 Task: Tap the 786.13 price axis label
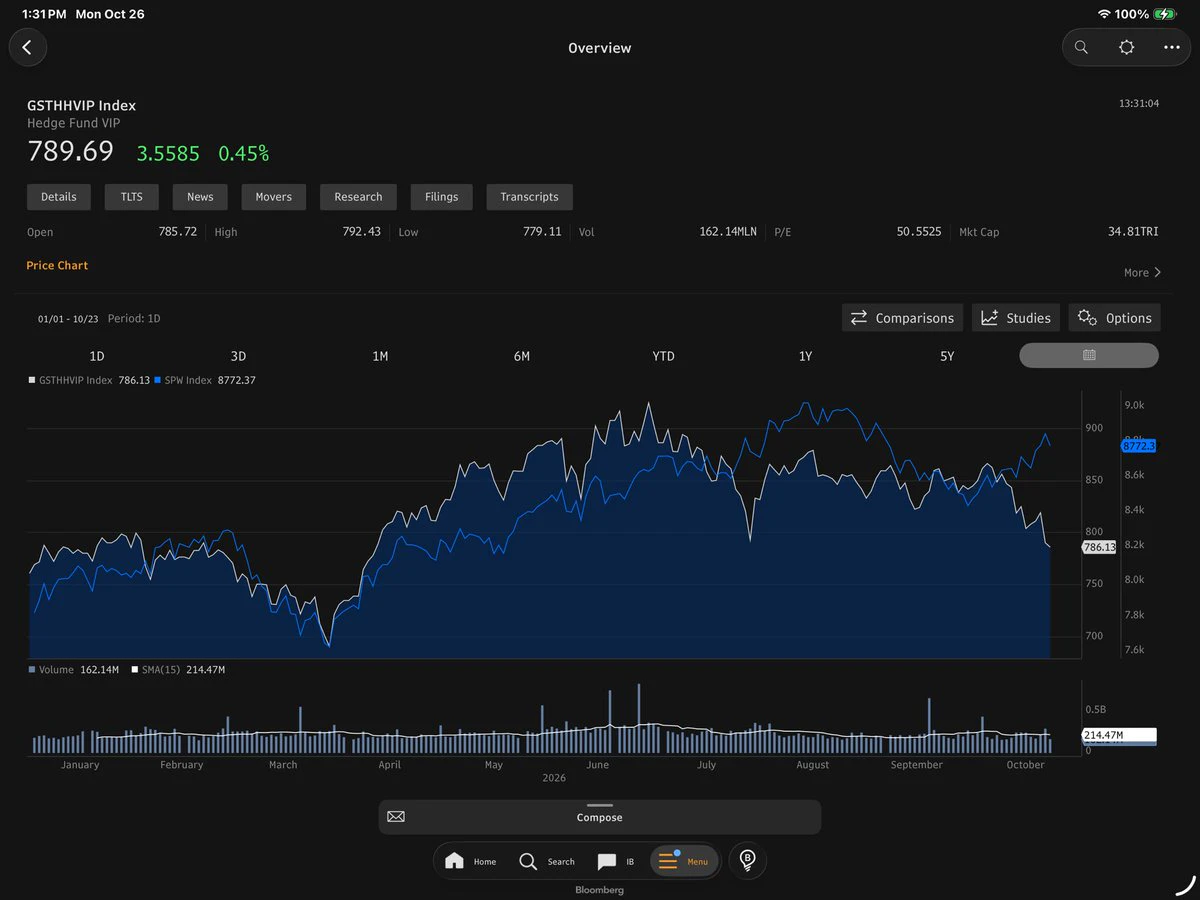coord(1099,547)
